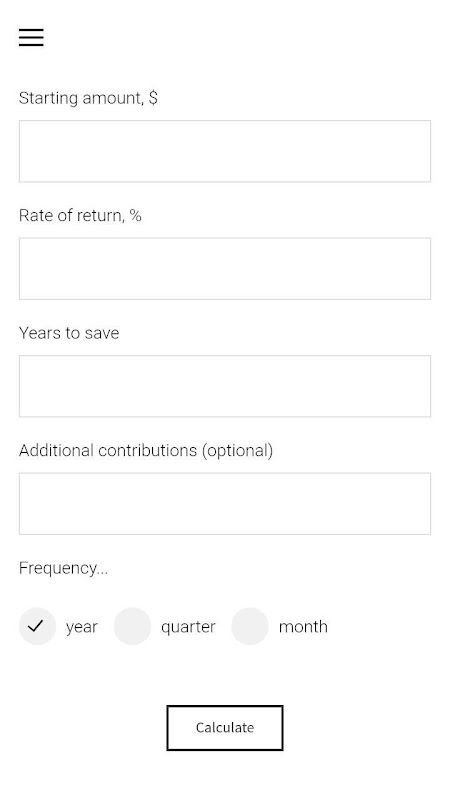Image resolution: width=450 pixels, height=800 pixels.
Task: Click the Additional contributions input box
Action: [x=225, y=504]
